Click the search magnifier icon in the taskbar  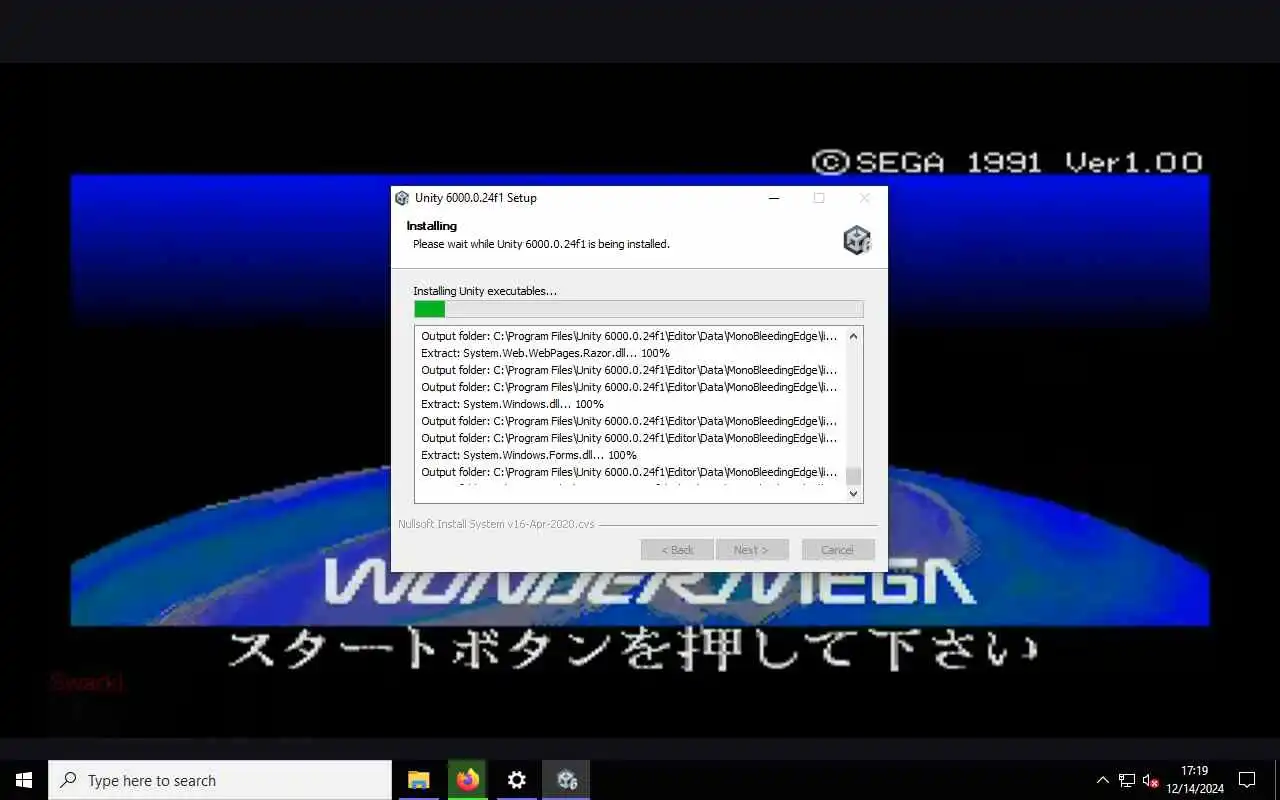point(68,780)
